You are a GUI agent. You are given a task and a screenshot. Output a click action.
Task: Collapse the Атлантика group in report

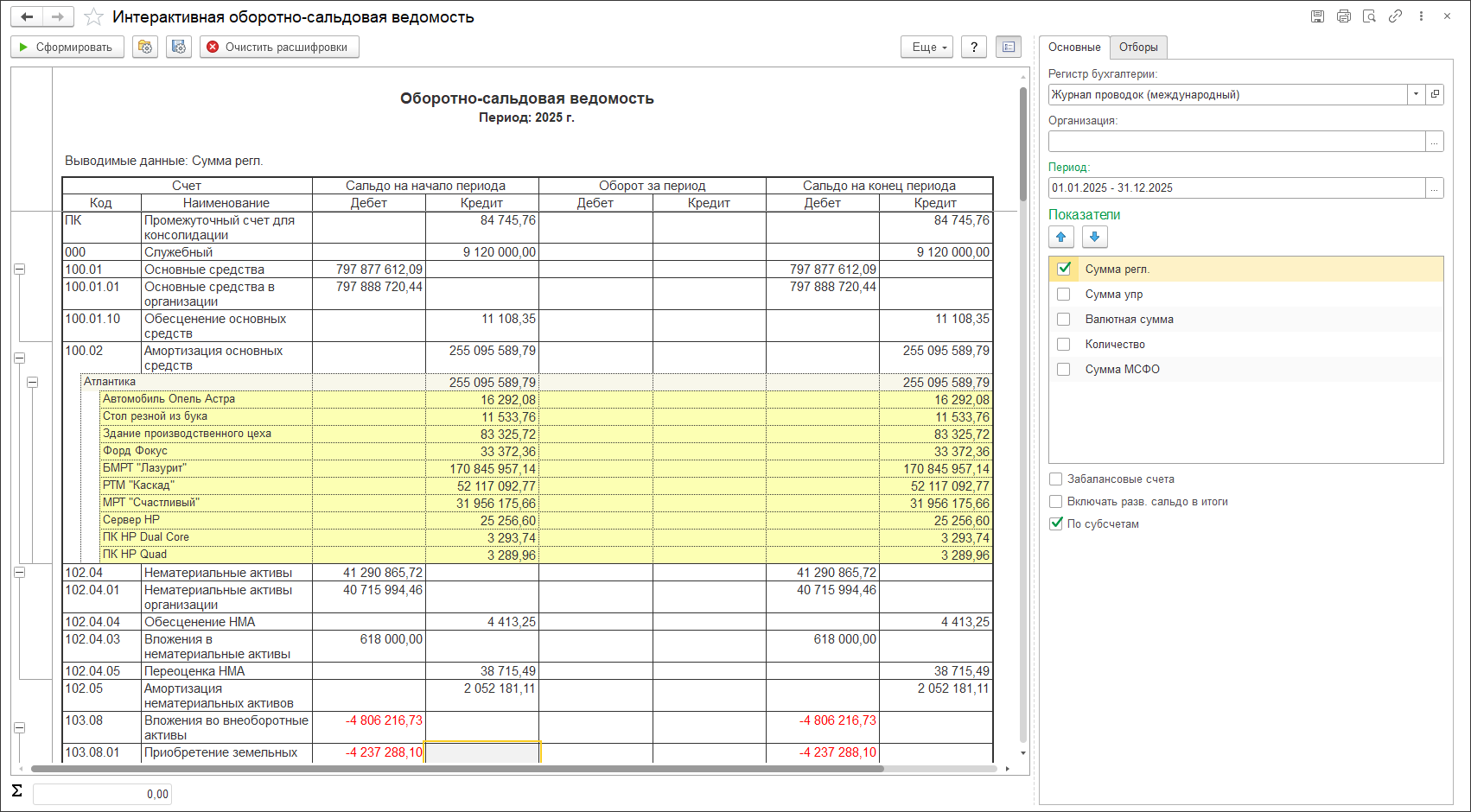[32, 382]
